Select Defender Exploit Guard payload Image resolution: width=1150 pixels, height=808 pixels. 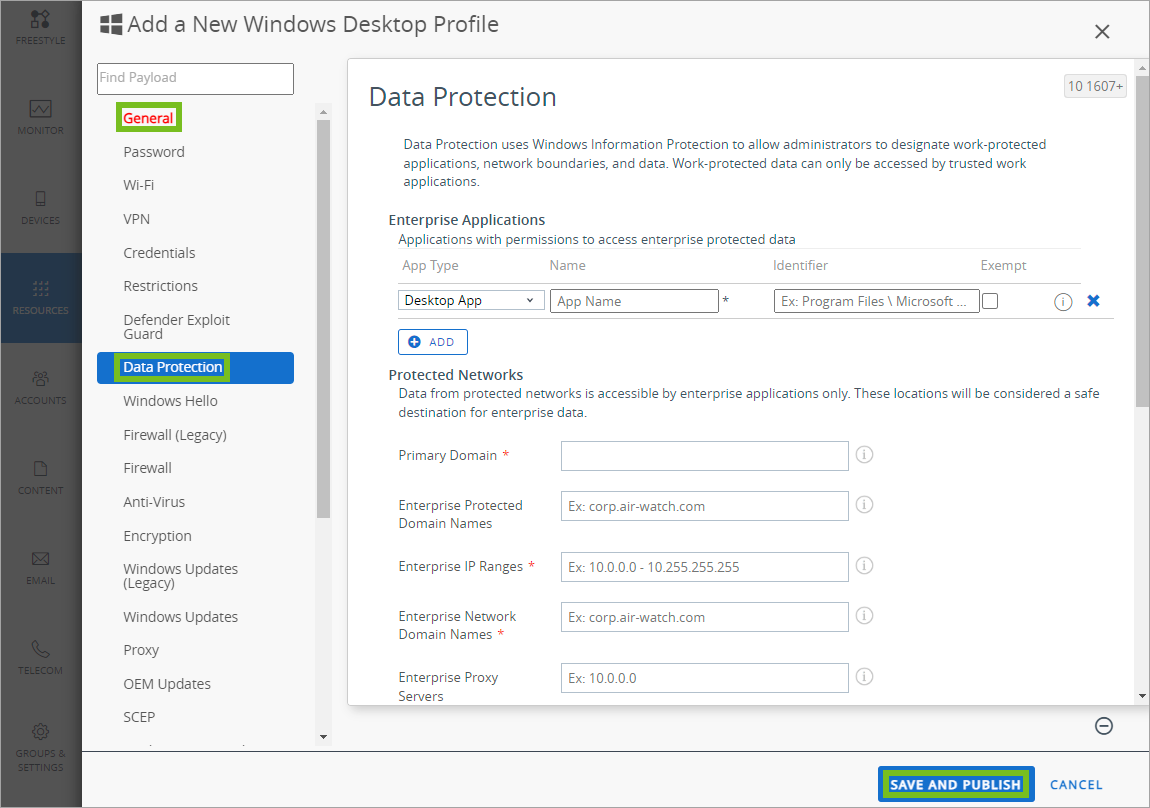click(176, 326)
